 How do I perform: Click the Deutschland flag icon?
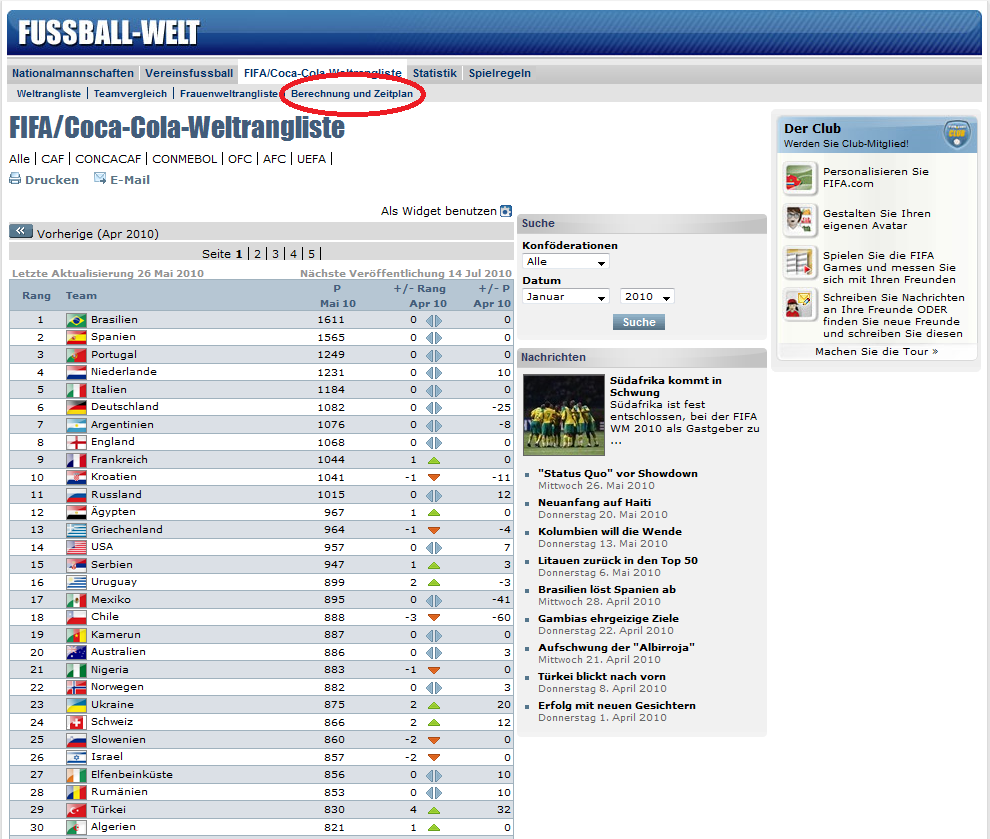click(76, 408)
